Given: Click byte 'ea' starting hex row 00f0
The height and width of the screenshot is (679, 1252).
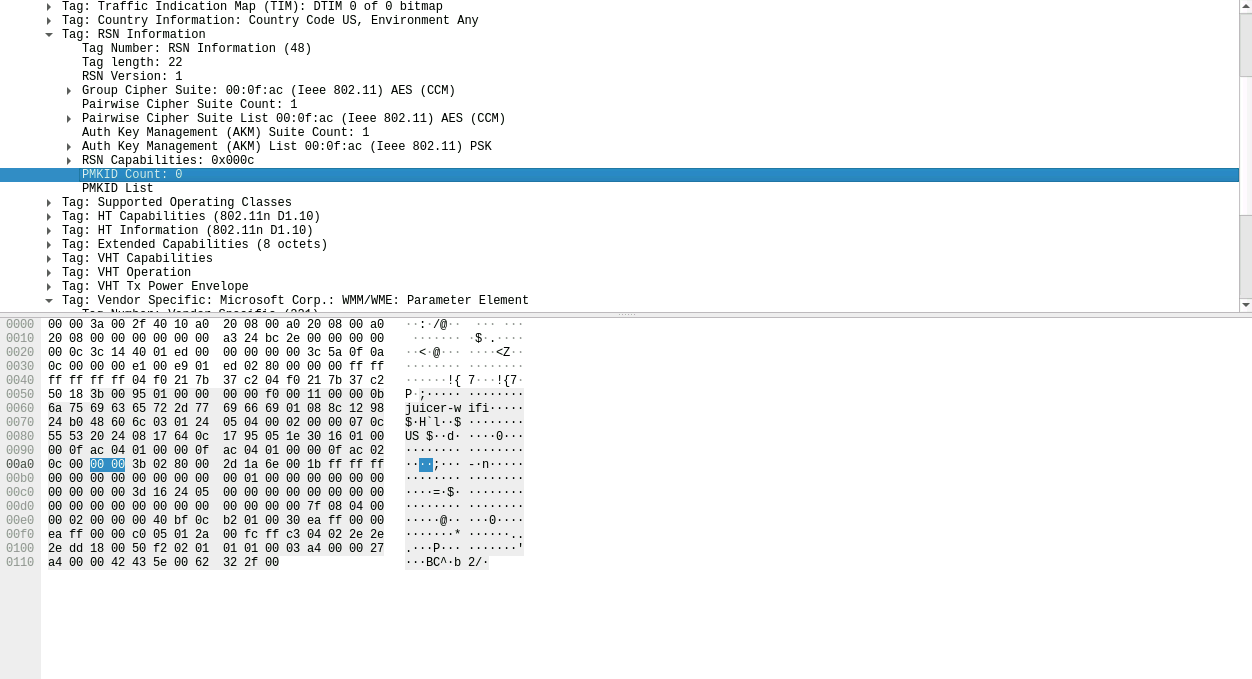Looking at the screenshot, I should (x=55, y=534).
